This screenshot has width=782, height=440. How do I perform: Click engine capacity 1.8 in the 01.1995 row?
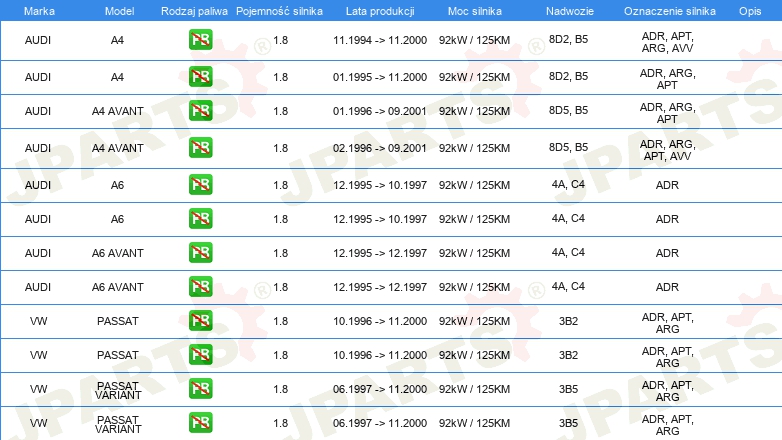[281, 77]
